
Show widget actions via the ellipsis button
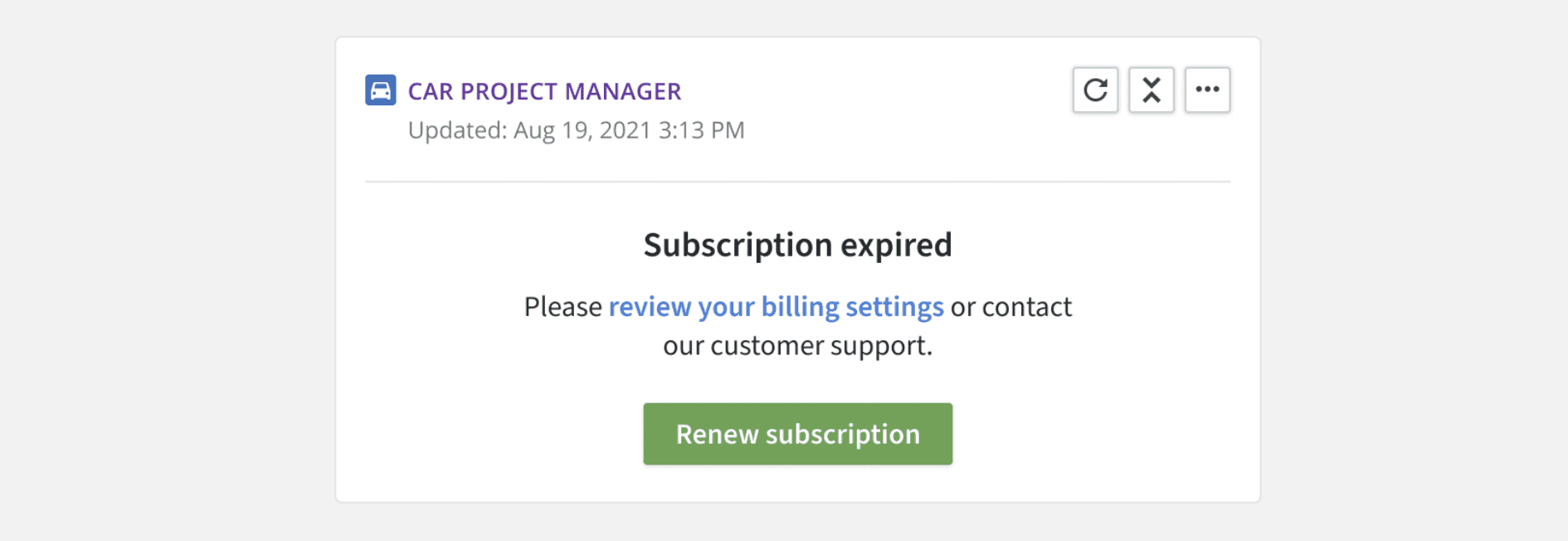1207,90
